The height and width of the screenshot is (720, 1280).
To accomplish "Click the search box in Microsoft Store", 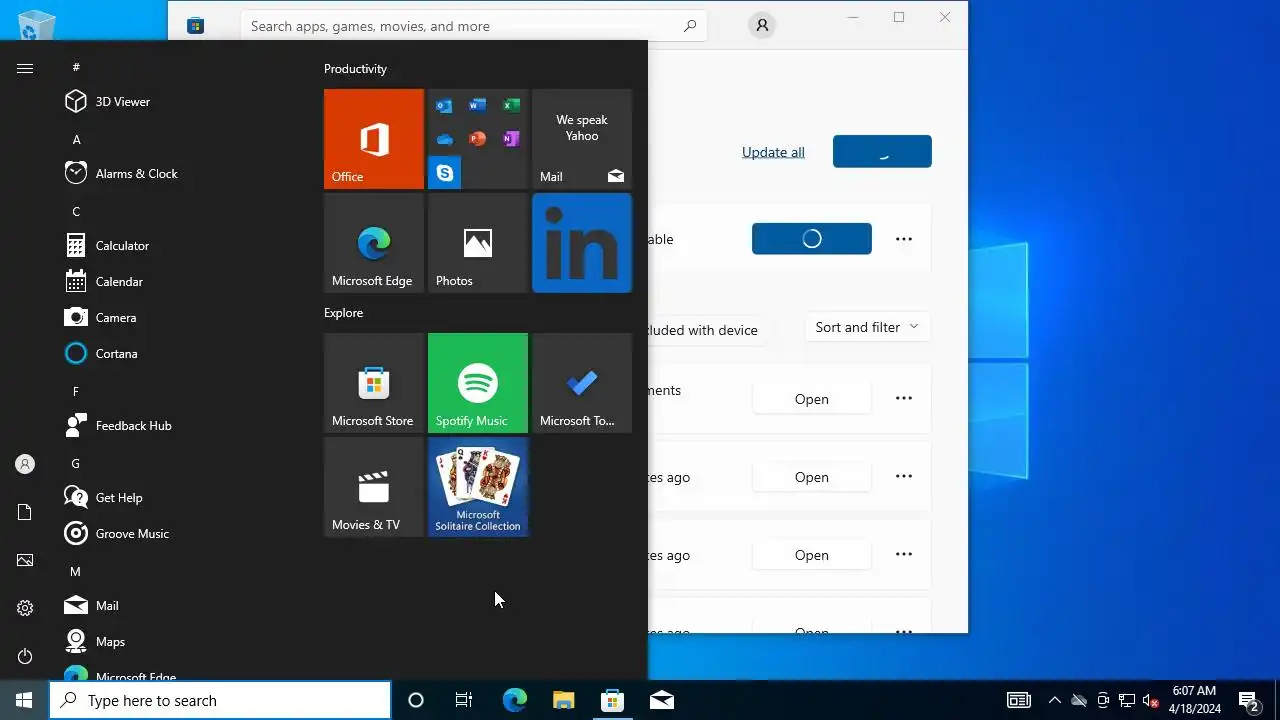I will pos(474,26).
